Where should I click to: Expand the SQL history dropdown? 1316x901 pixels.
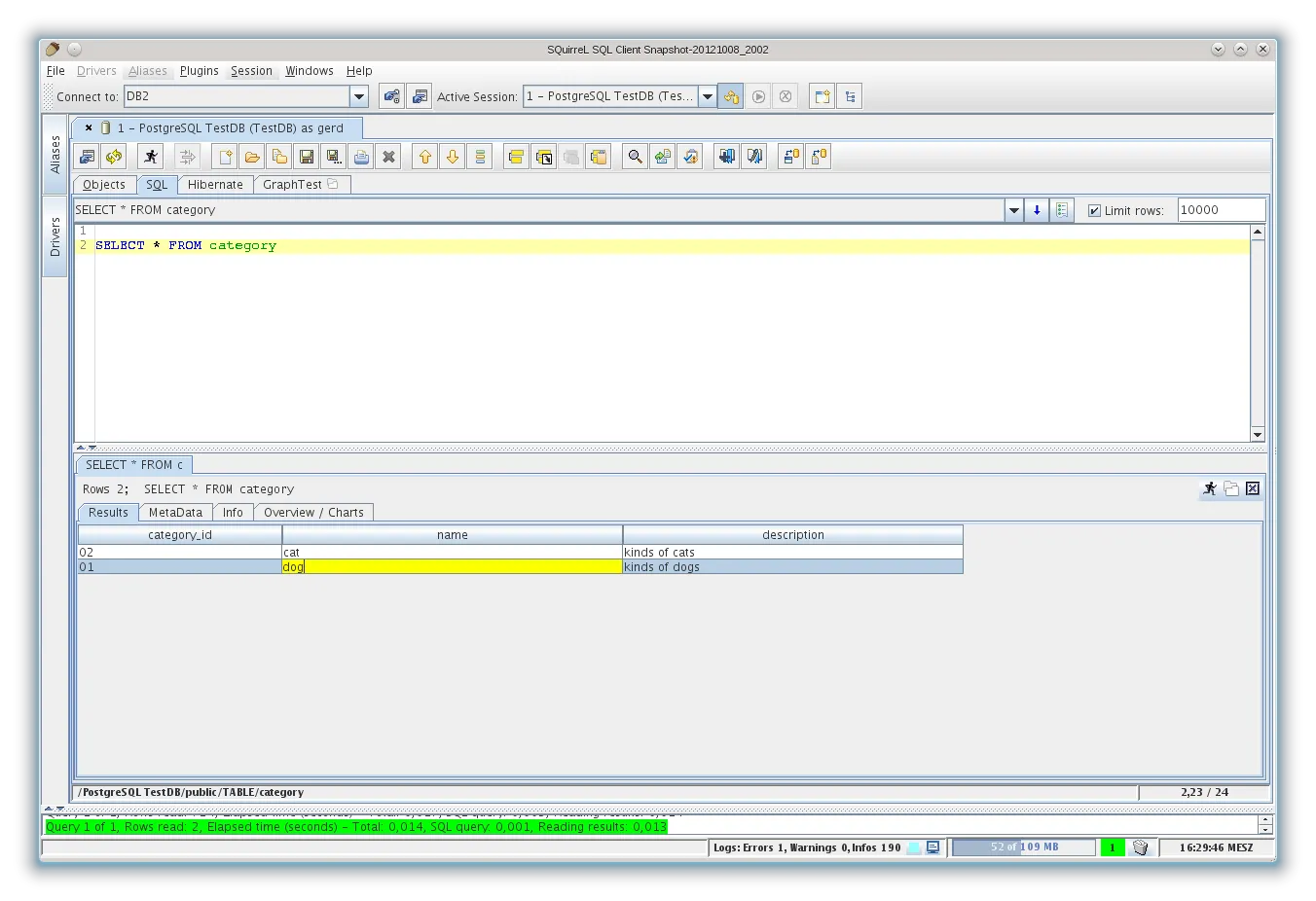pyautogui.click(x=1013, y=210)
